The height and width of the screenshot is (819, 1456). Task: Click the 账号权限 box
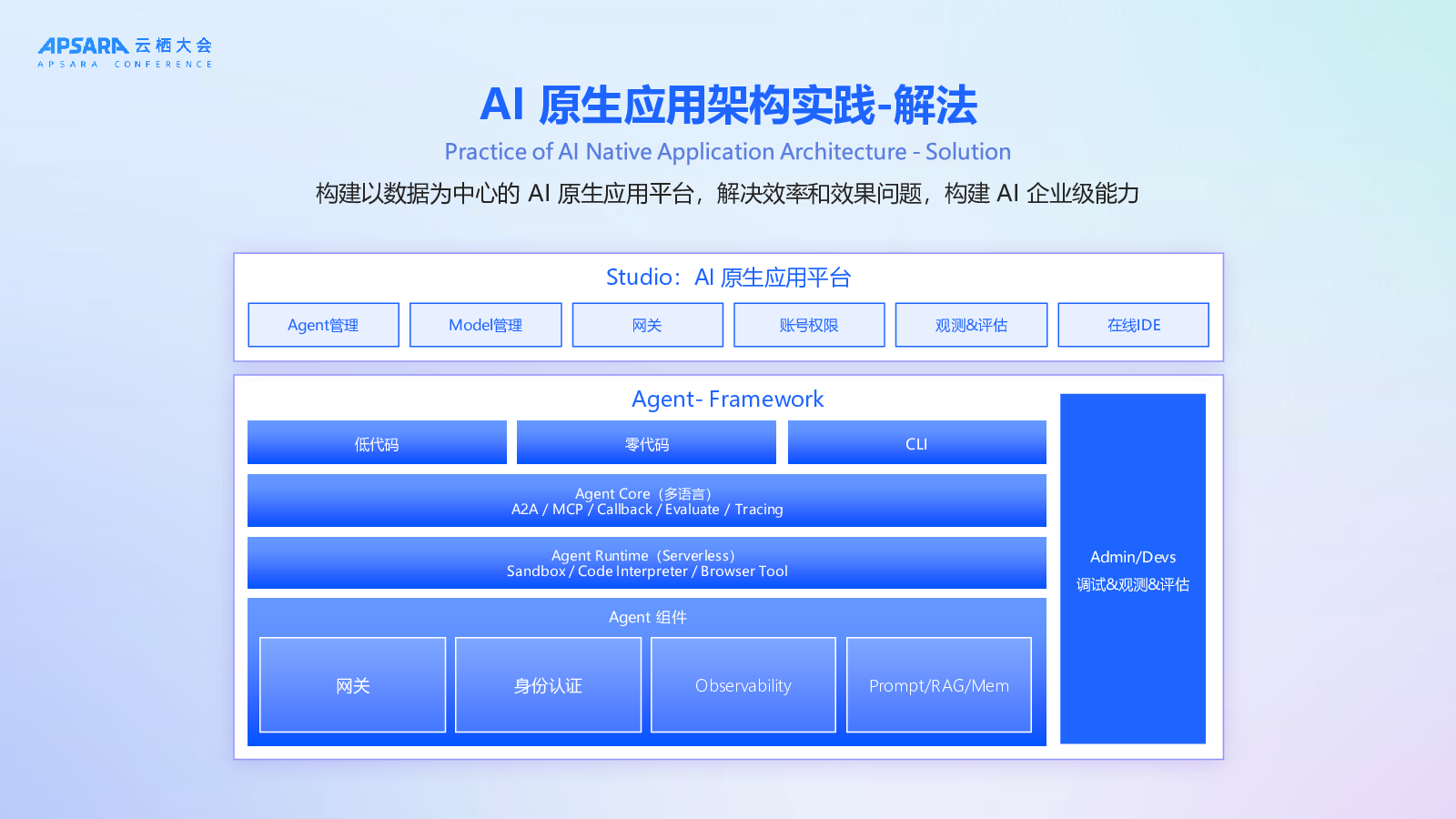809,325
